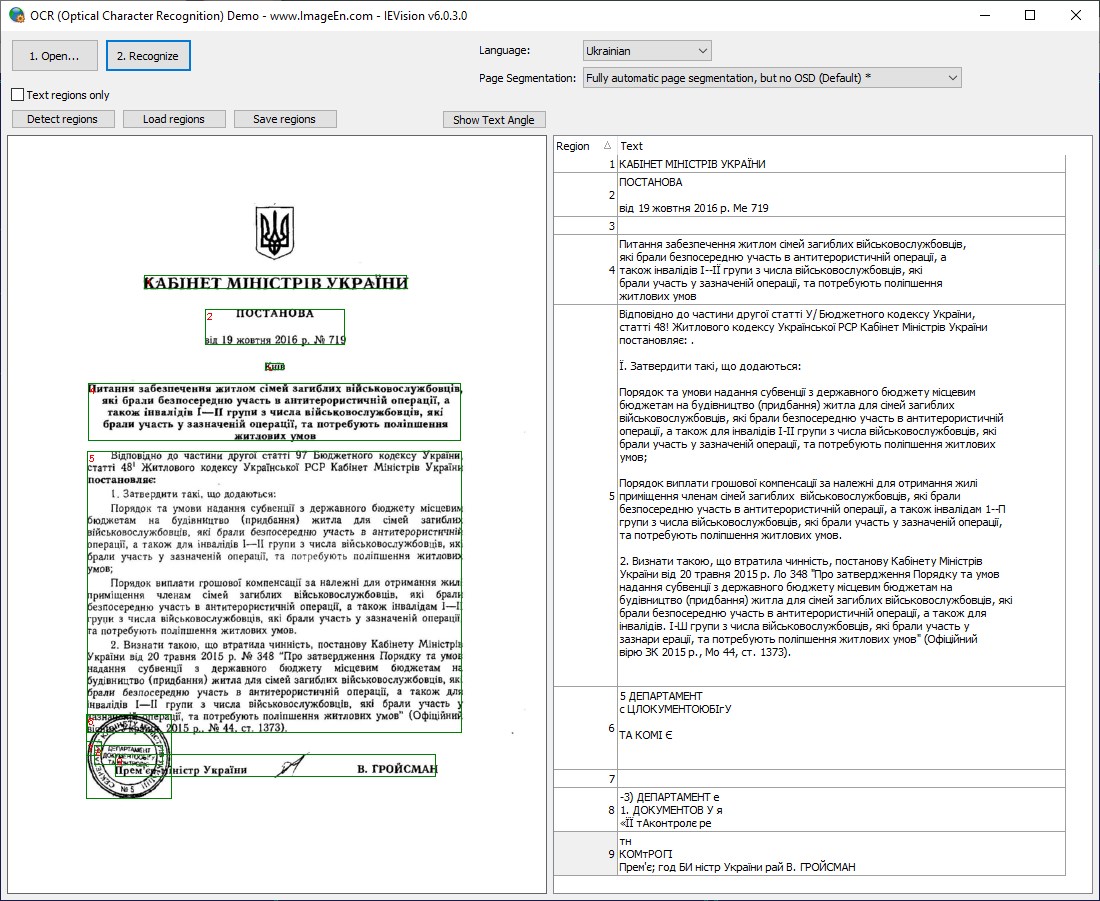The height and width of the screenshot is (901, 1100).
Task: Select region 8 row with -3) ДЕПАРТАМЕНТ
Action: [x=810, y=810]
